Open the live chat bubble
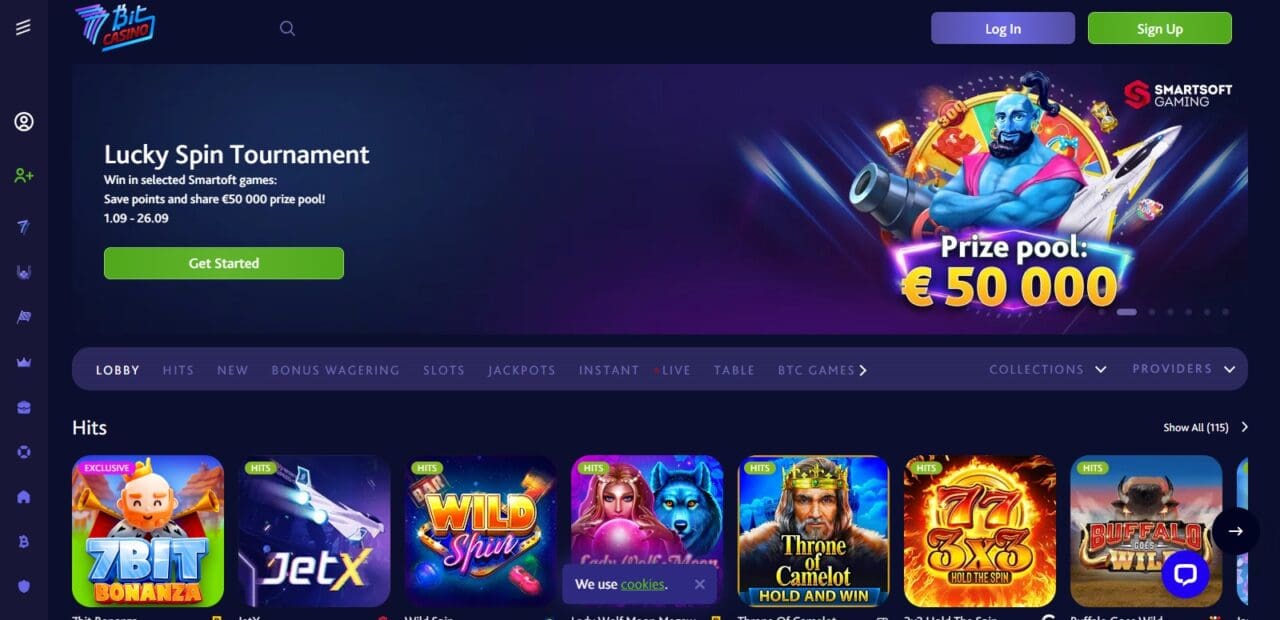This screenshot has width=1280, height=620. (1185, 574)
